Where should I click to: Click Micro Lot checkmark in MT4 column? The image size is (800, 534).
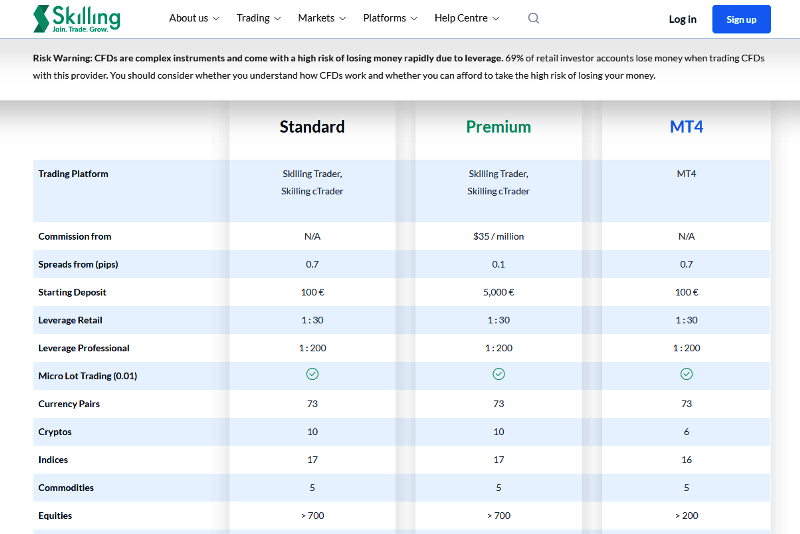tap(686, 374)
